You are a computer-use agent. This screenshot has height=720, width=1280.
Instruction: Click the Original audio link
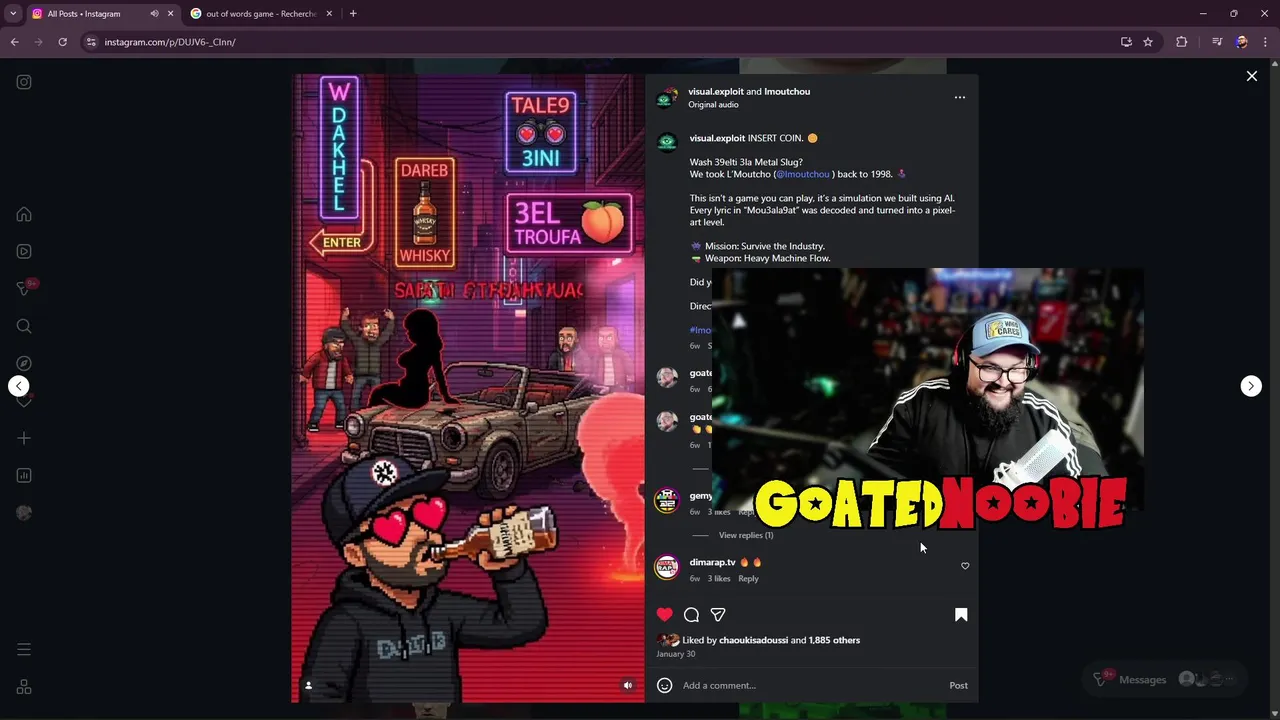(x=713, y=105)
